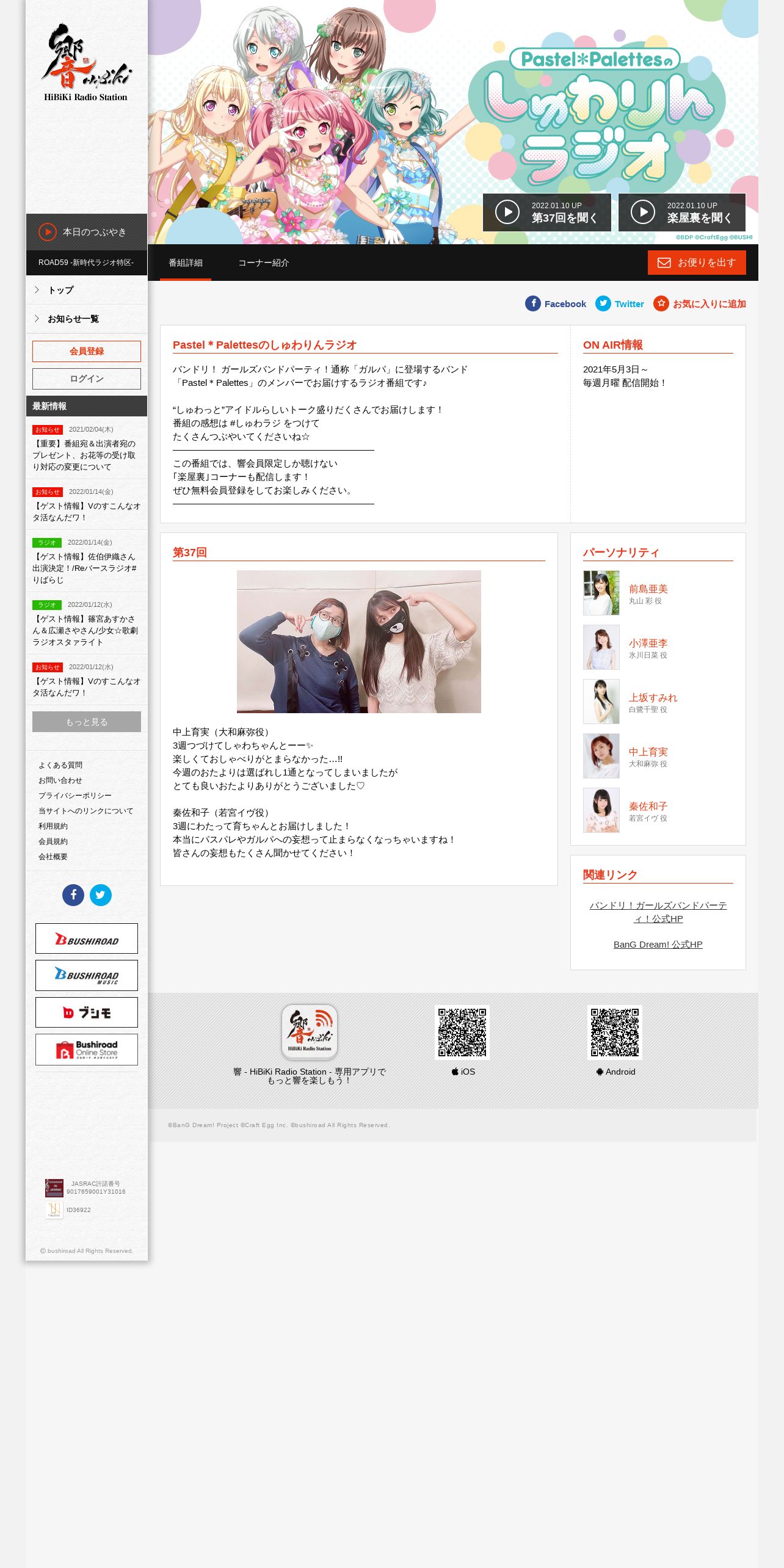This screenshot has height=1568, width=784.
Task: Click the HiBiKi Radio Station logo
Action: tap(86, 63)
